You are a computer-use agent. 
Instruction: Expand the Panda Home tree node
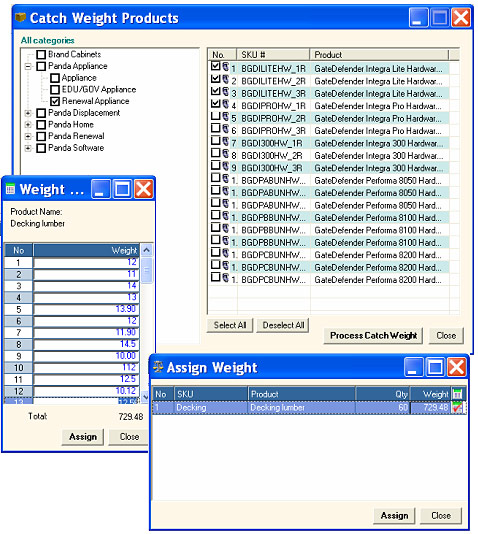point(28,125)
